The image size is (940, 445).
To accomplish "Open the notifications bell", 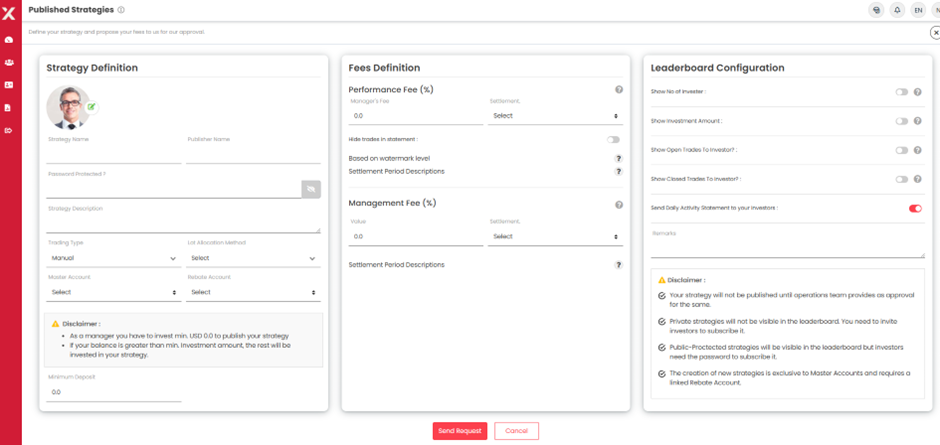I will pos(897,10).
